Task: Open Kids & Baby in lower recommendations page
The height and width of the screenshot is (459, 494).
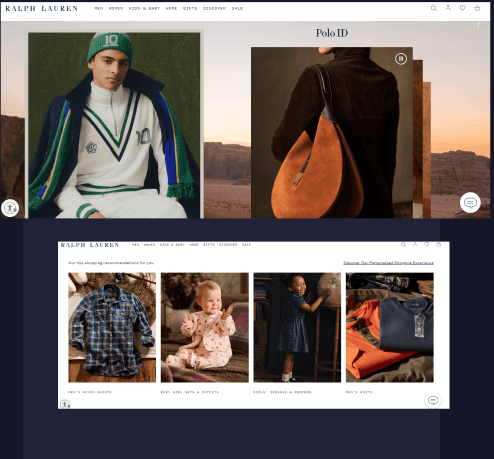Action: [172, 245]
